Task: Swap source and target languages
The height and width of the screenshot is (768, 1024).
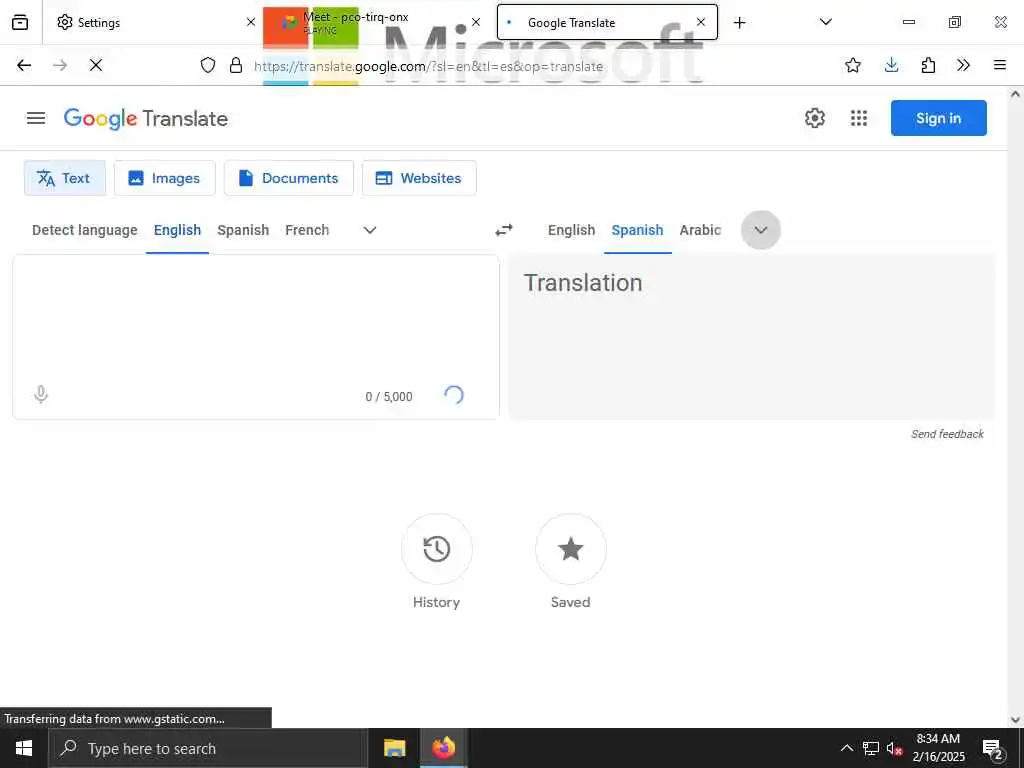Action: (x=504, y=230)
